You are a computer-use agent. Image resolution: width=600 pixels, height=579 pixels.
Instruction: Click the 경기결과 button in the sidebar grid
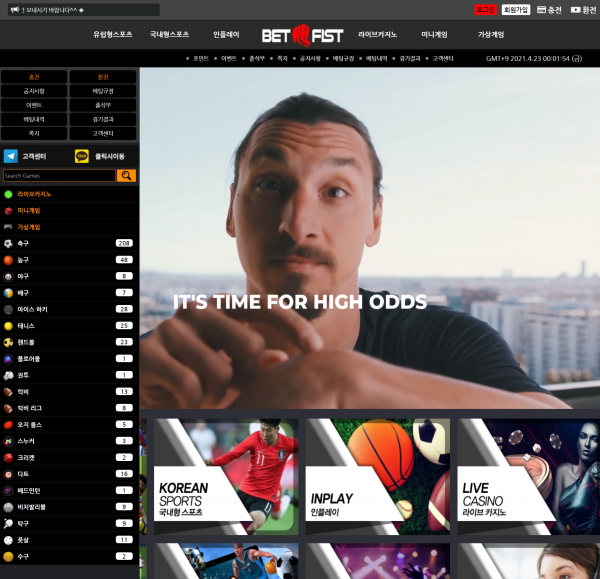[x=103, y=119]
